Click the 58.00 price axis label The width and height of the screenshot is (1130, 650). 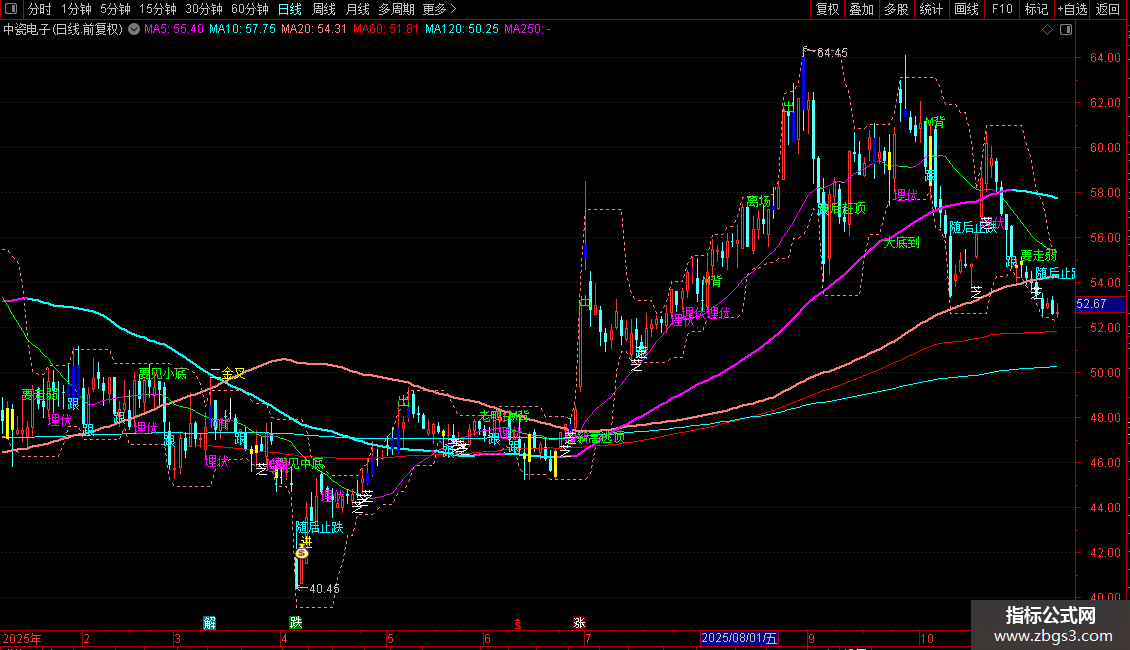tap(1105, 193)
